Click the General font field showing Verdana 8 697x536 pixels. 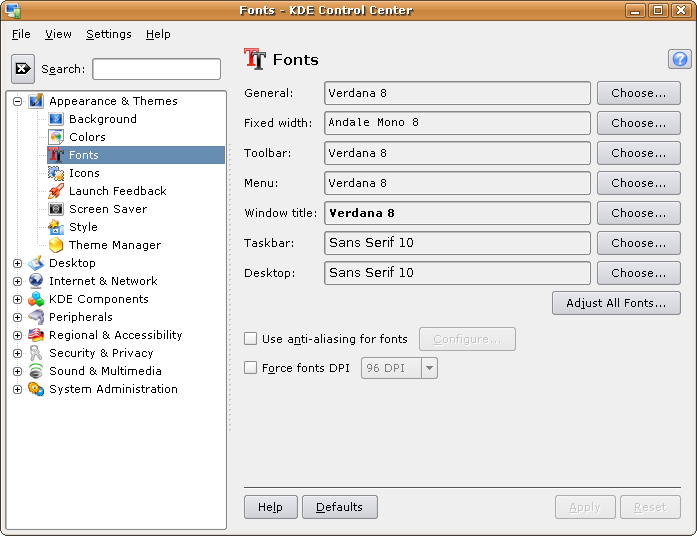[x=457, y=93]
